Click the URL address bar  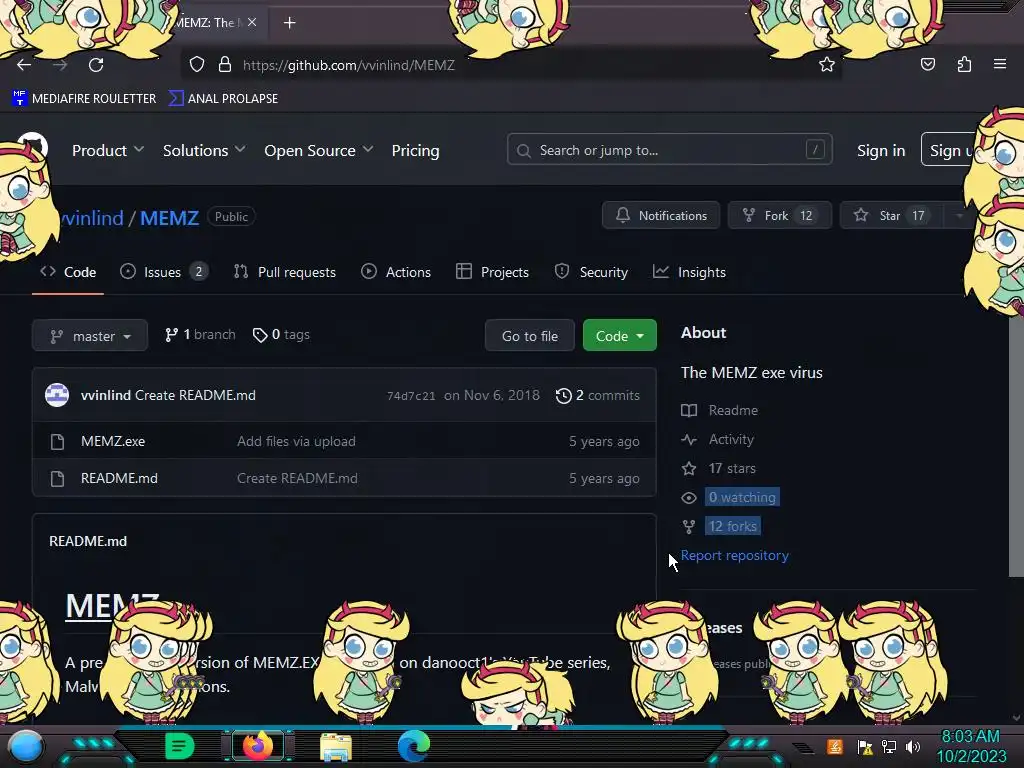click(x=509, y=65)
